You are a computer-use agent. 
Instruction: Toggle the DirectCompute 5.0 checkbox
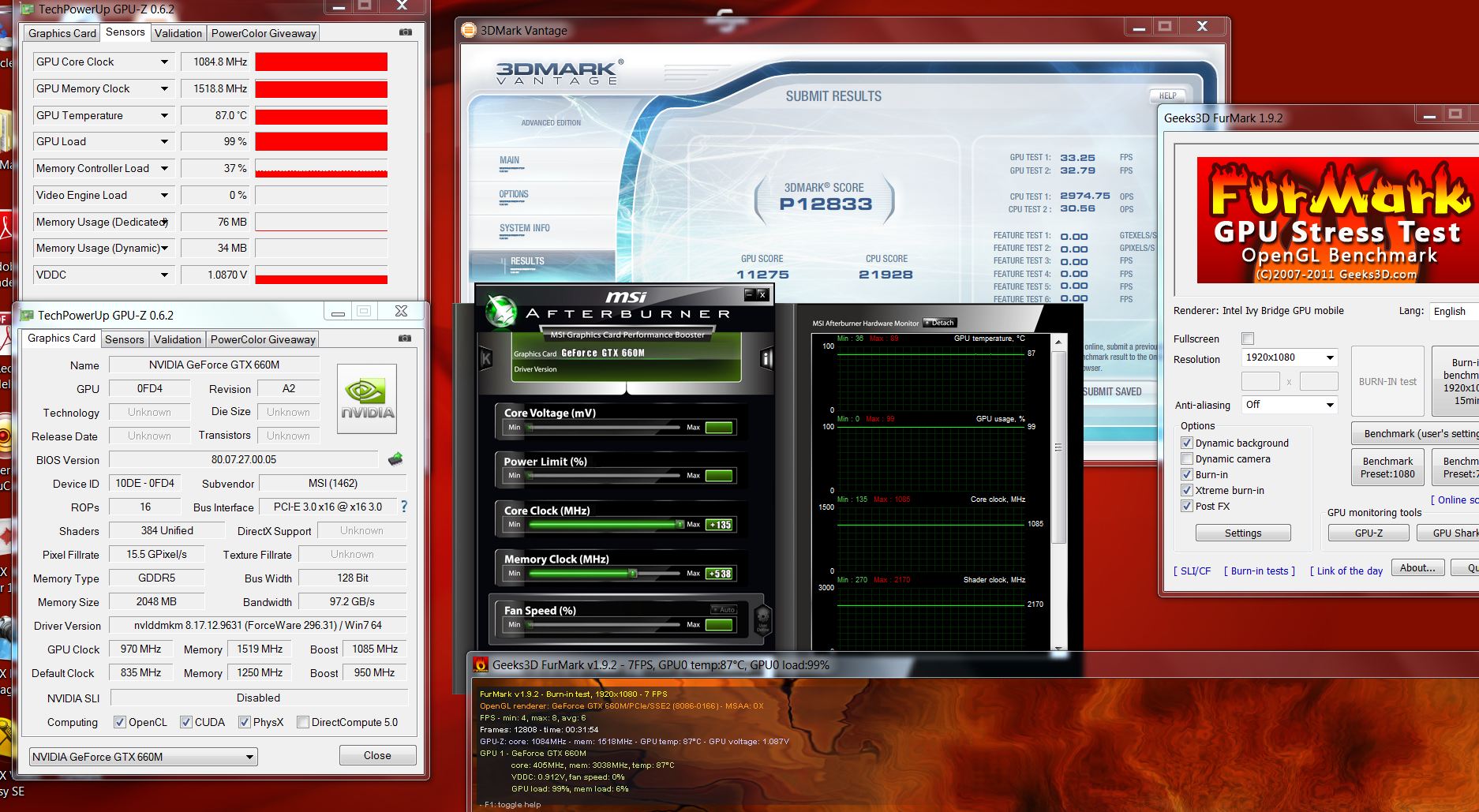pyautogui.click(x=302, y=722)
